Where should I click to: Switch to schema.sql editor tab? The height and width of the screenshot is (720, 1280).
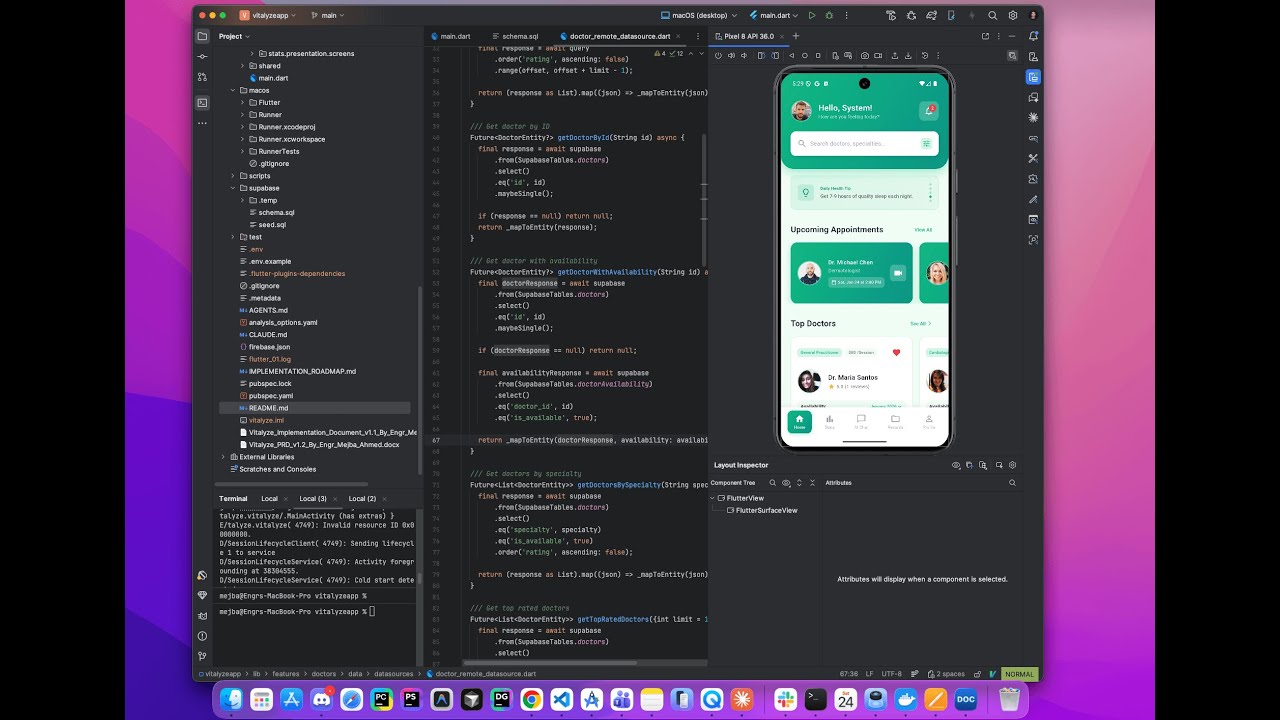click(515, 36)
